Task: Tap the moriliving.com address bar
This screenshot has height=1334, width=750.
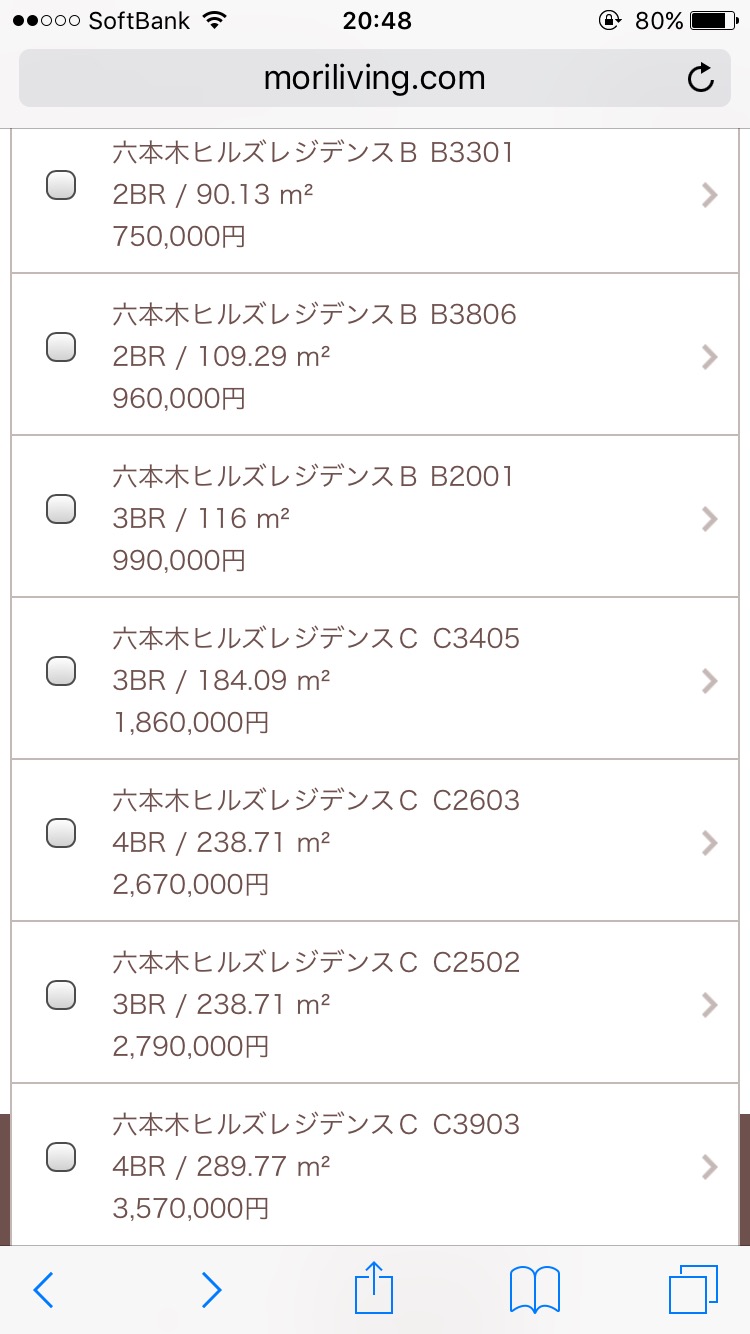Action: pyautogui.click(x=374, y=78)
